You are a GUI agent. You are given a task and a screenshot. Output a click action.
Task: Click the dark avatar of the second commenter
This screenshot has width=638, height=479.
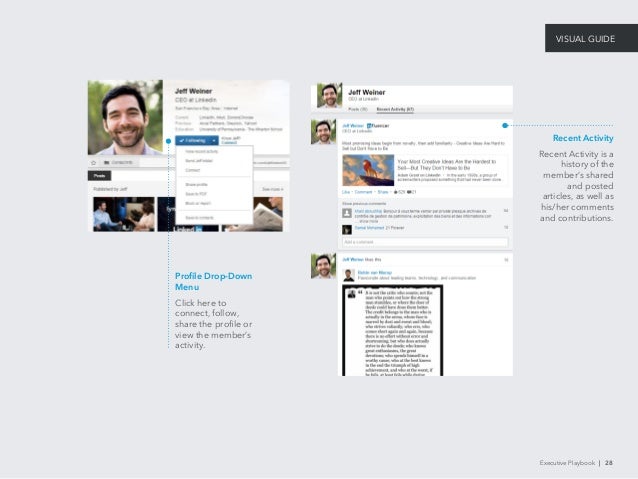pos(347,230)
